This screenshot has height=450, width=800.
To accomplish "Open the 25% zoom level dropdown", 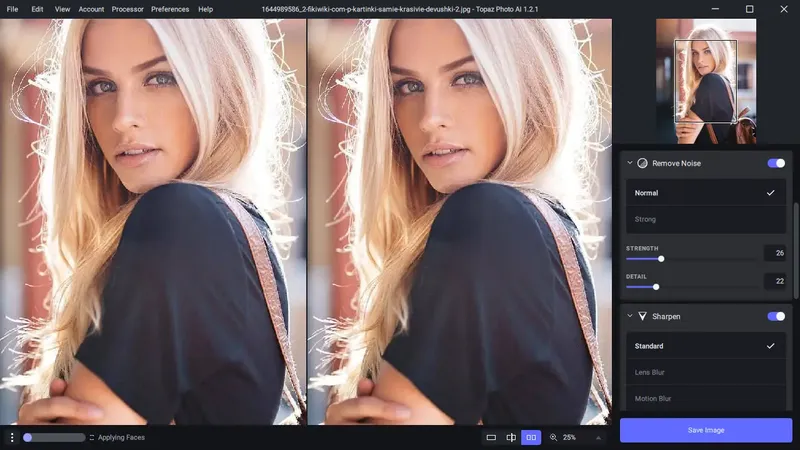I will point(569,437).
